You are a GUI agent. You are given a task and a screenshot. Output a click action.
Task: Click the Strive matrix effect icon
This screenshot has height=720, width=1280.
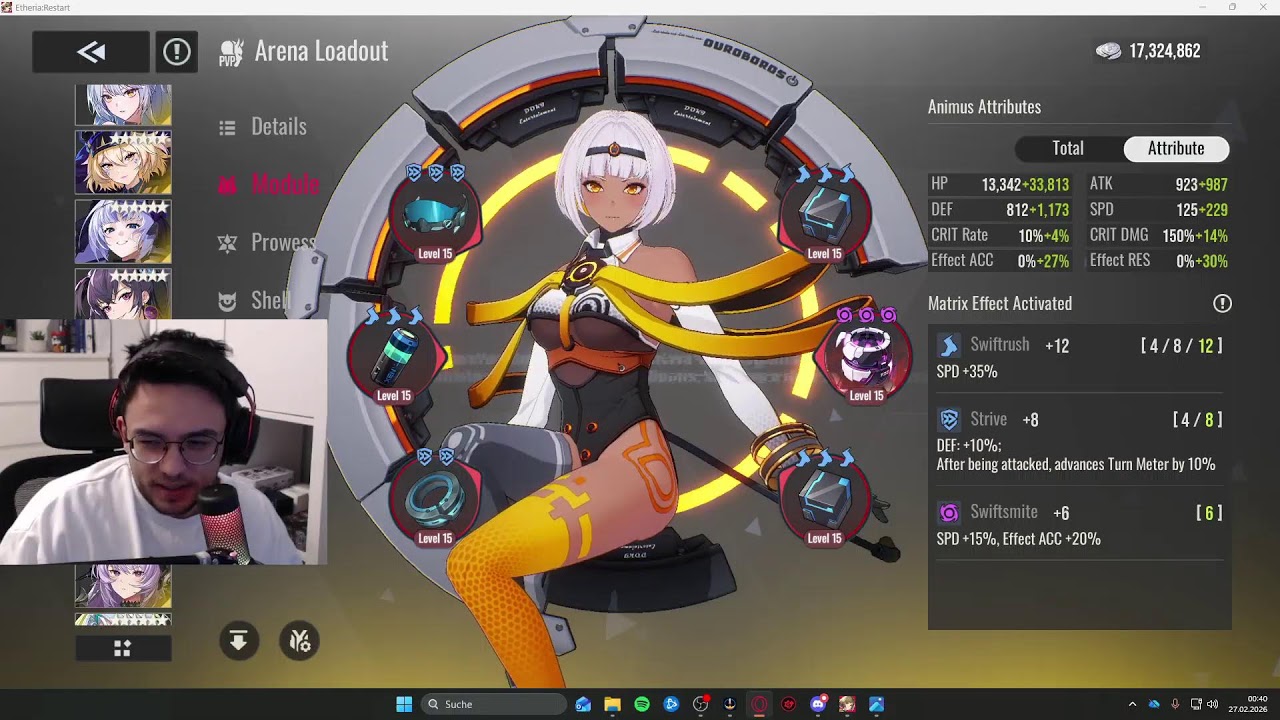tap(949, 420)
